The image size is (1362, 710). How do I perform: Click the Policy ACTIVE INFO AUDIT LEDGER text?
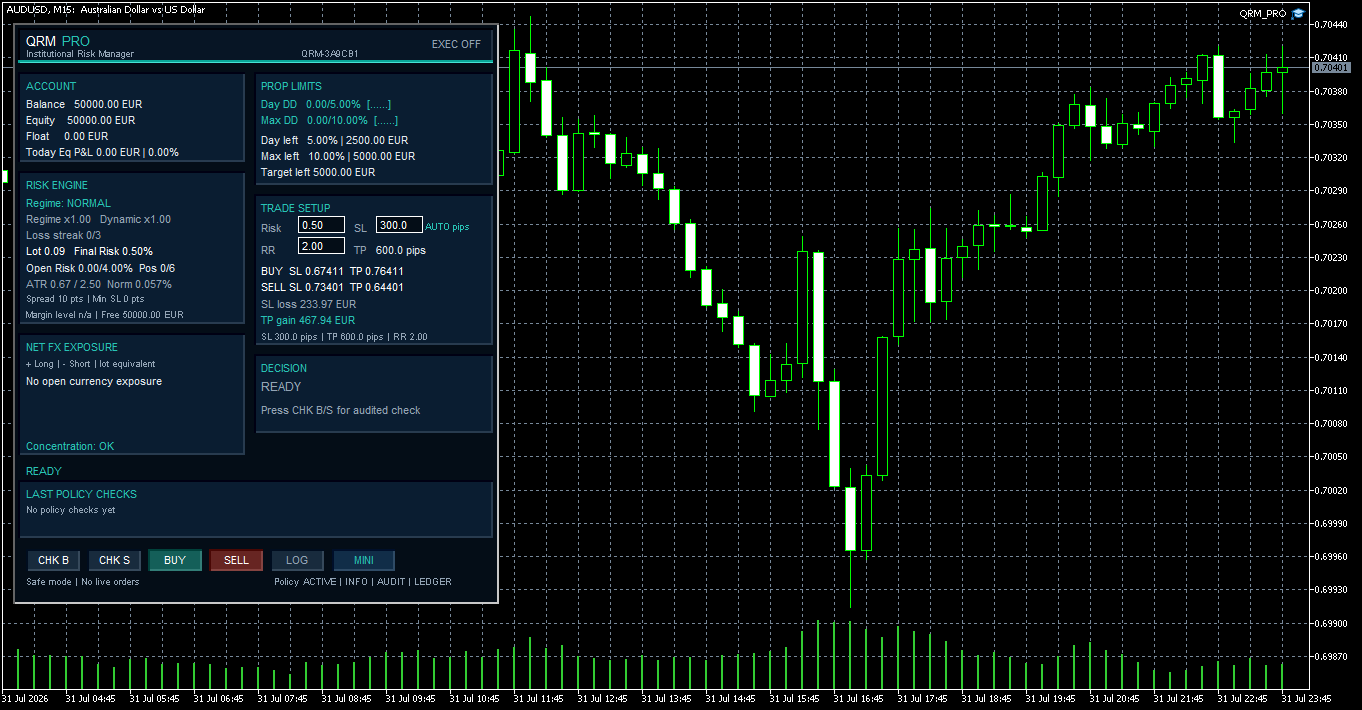click(363, 581)
